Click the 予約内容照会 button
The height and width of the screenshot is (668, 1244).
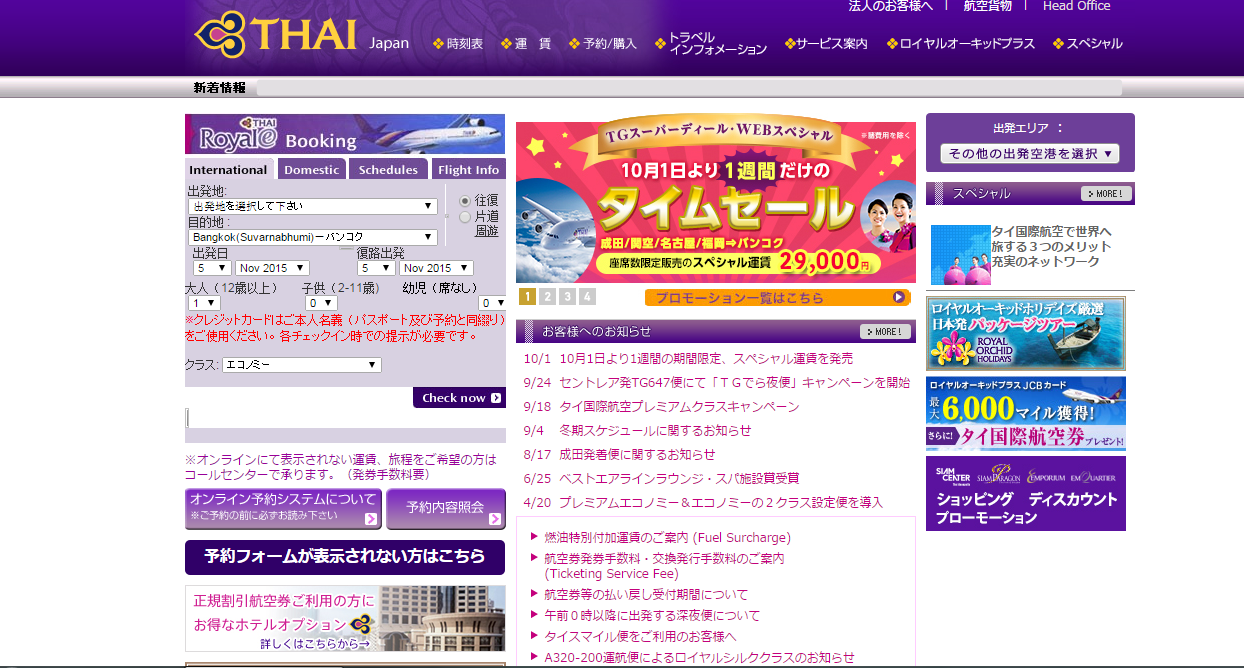point(446,508)
